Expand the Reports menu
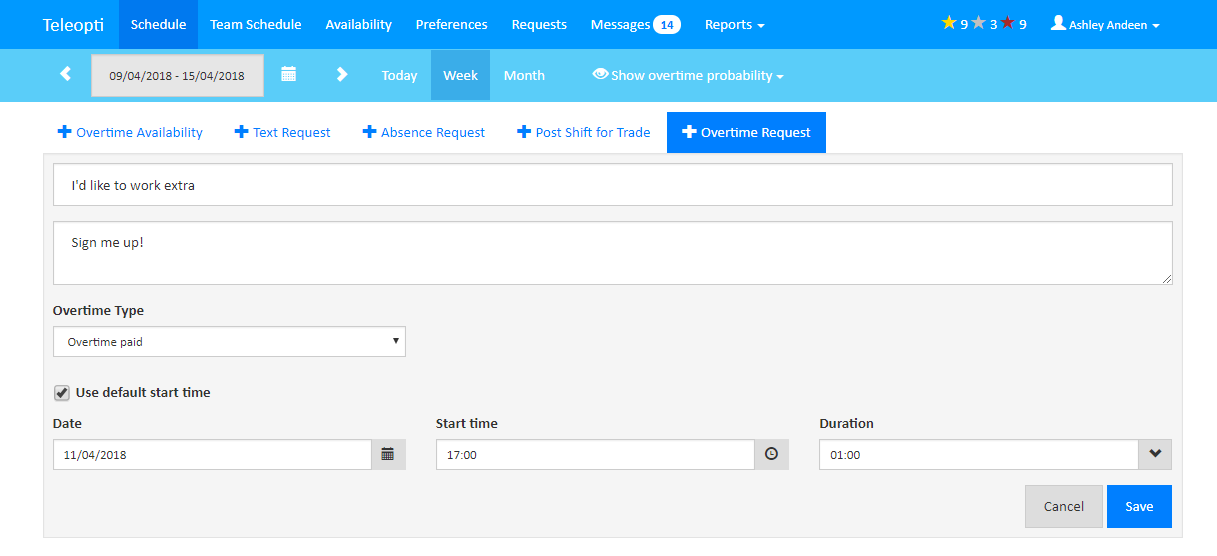1217x556 pixels. tap(735, 25)
